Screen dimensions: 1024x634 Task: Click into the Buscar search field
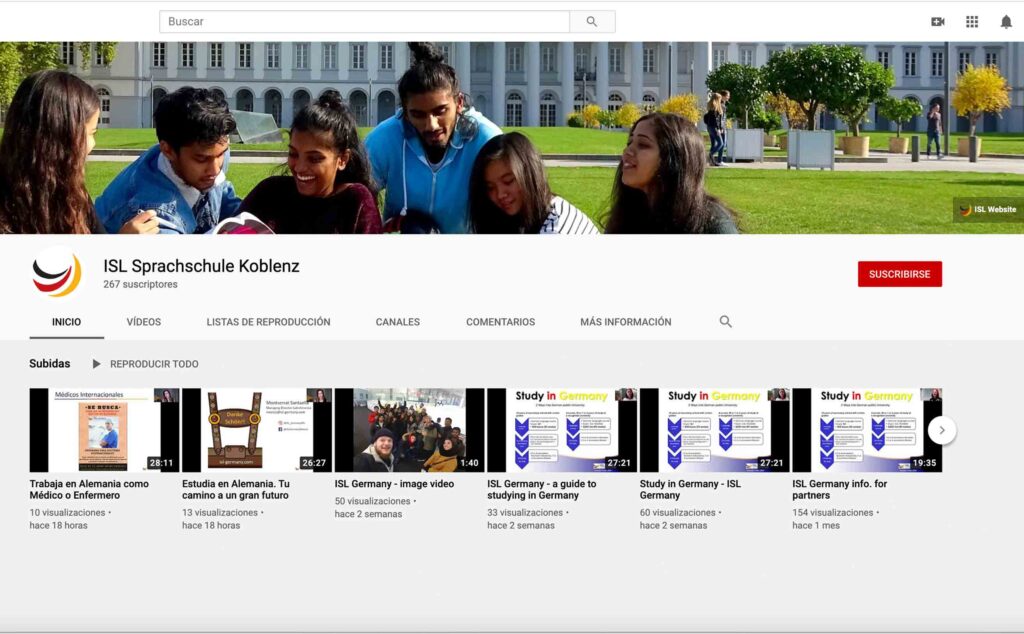(364, 22)
